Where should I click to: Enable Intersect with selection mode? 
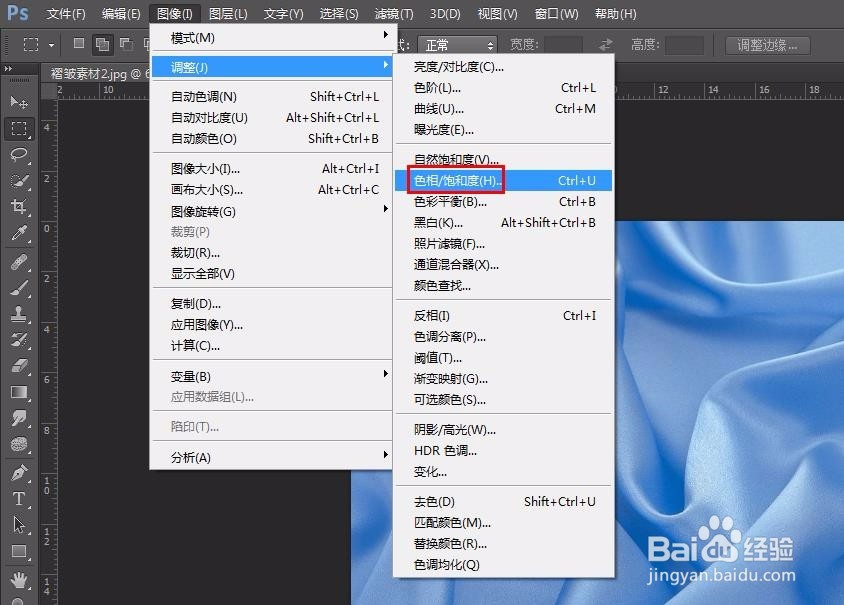click(x=148, y=44)
